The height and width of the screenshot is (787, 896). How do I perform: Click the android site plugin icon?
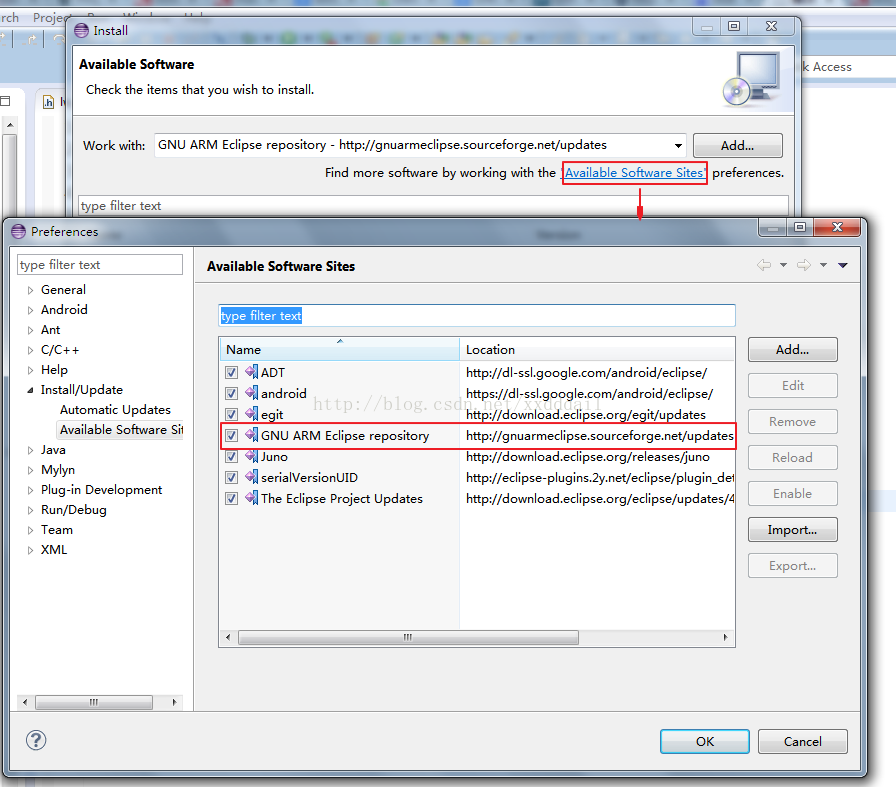pos(251,393)
